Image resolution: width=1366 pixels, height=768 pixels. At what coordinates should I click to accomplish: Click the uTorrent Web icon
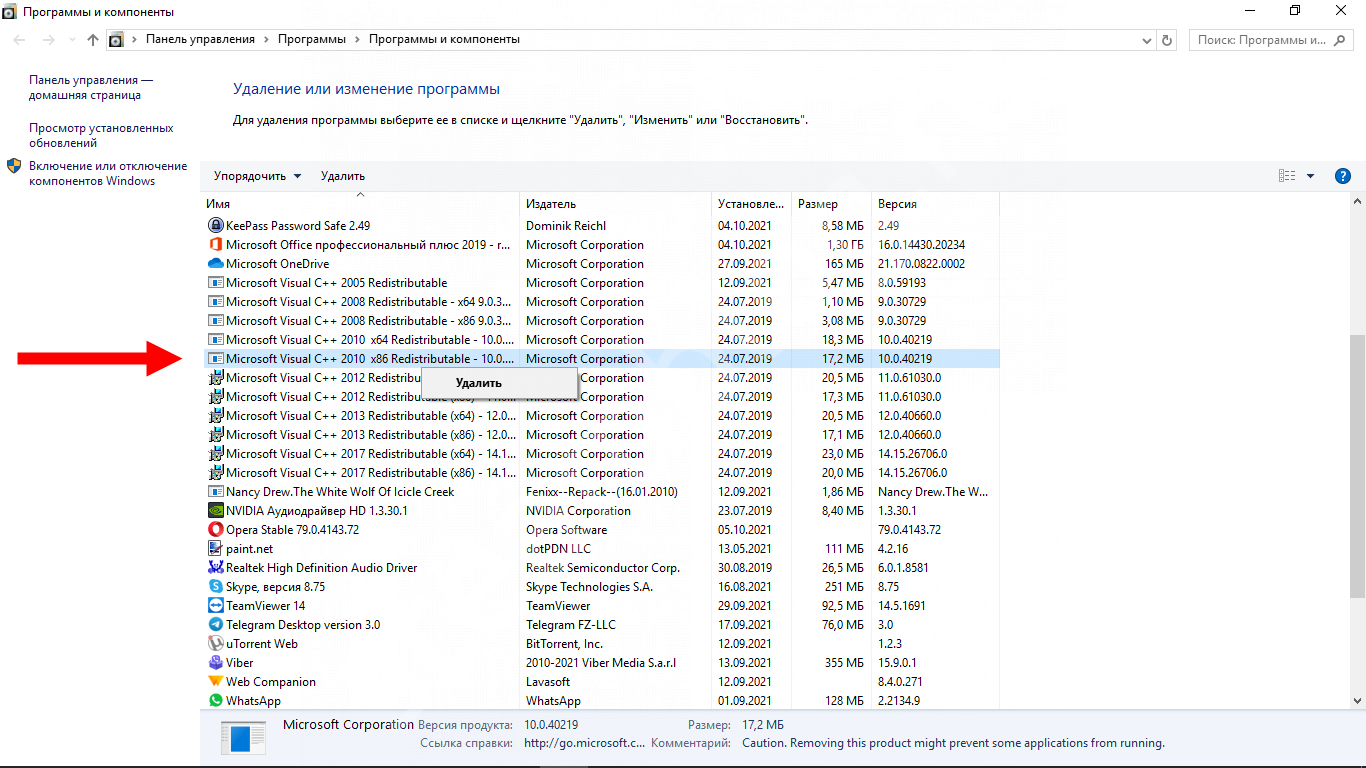pyautogui.click(x=215, y=644)
